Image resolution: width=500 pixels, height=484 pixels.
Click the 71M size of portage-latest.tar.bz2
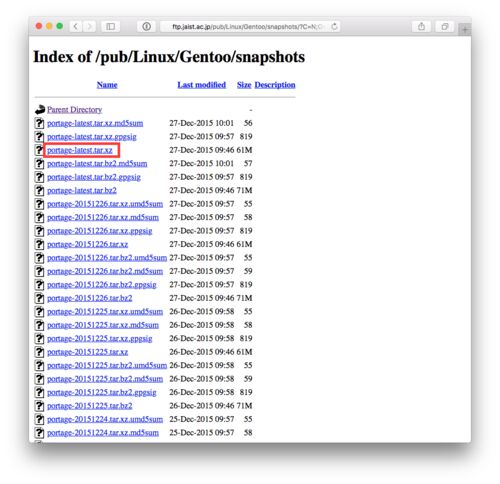click(244, 190)
